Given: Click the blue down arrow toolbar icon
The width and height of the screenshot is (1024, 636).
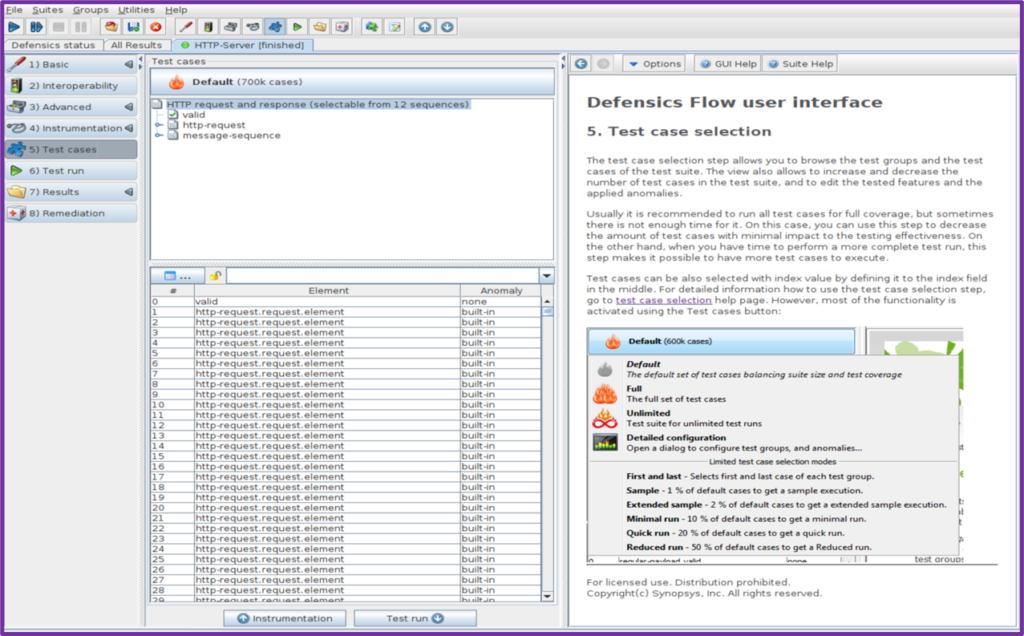Looking at the screenshot, I should coord(447,27).
